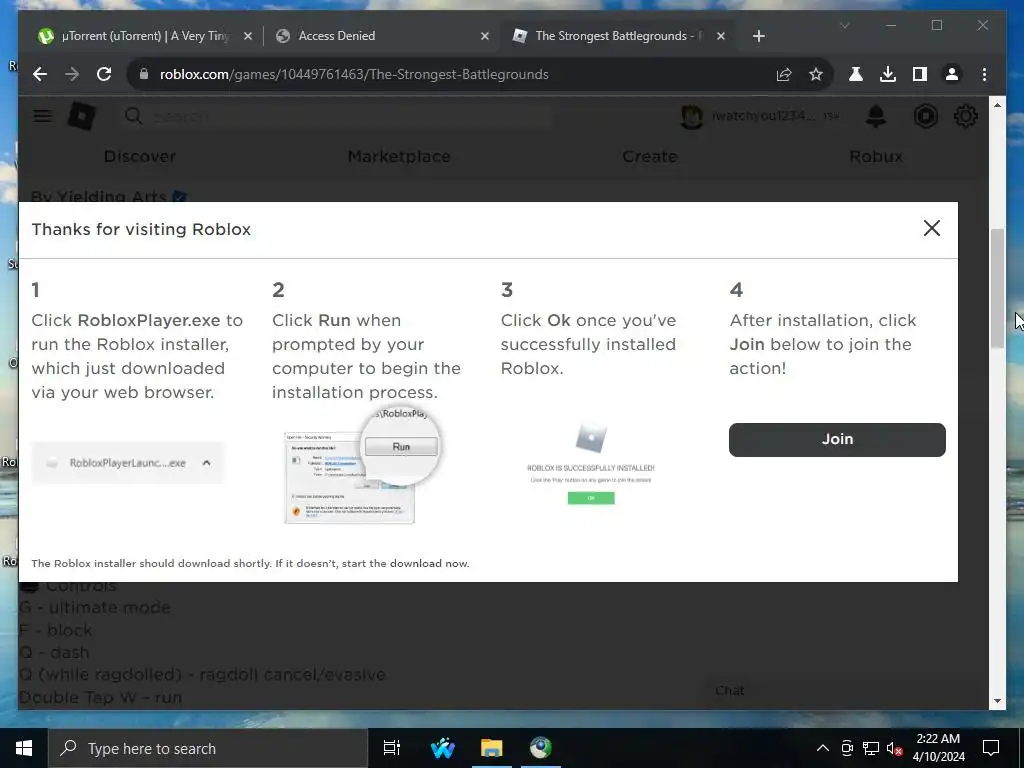The height and width of the screenshot is (768, 1024).
Task: Open the Chrome profile avatar
Action: 952,74
